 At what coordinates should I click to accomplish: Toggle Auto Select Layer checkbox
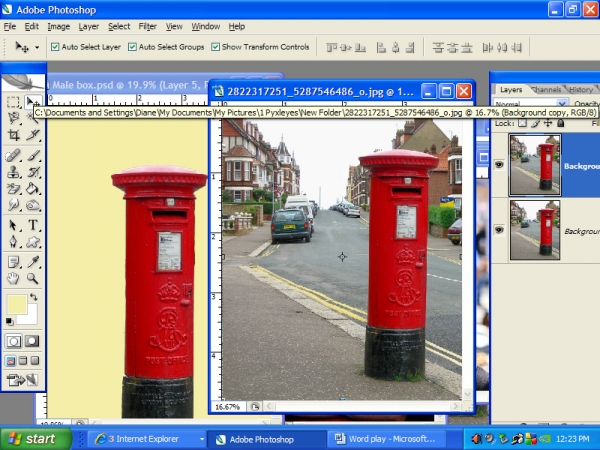point(55,47)
